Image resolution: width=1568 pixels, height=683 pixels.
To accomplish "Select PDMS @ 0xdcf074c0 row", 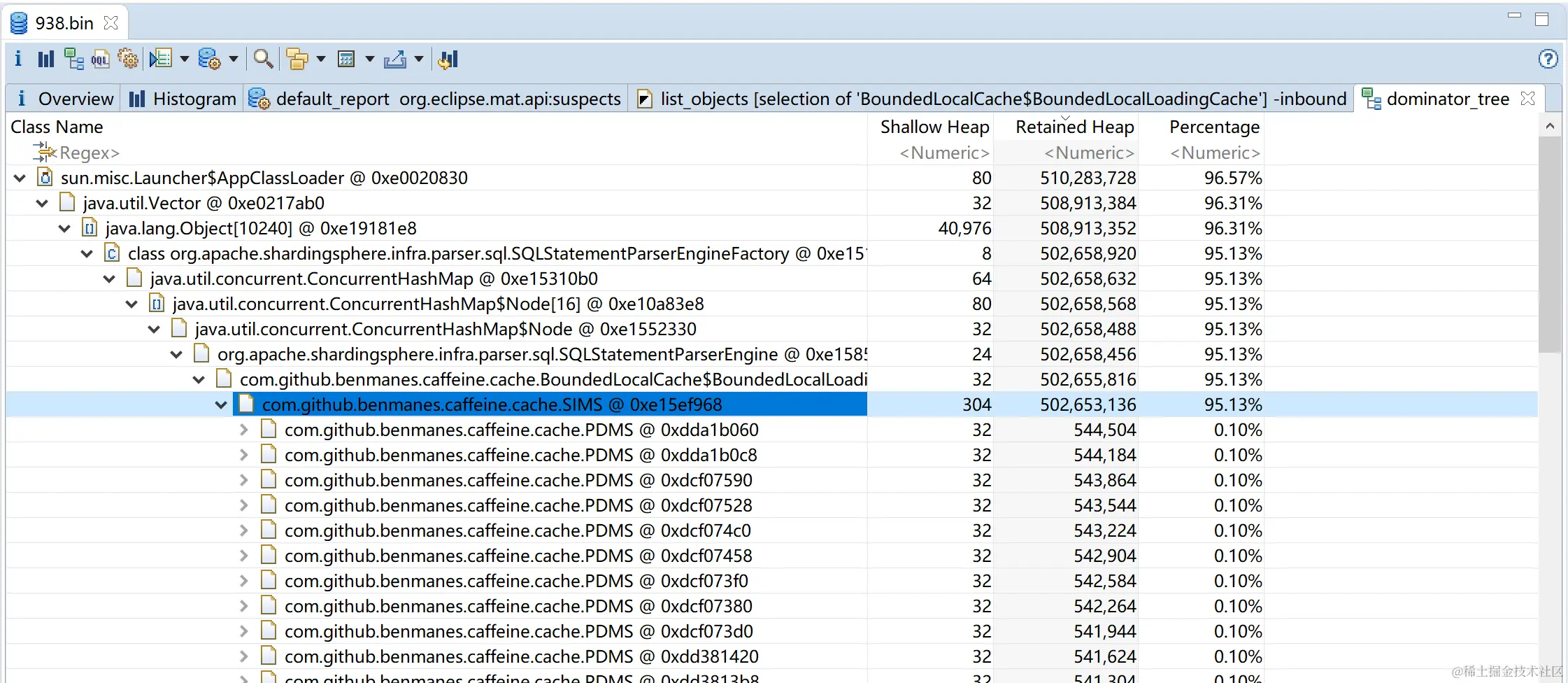I will [772, 530].
